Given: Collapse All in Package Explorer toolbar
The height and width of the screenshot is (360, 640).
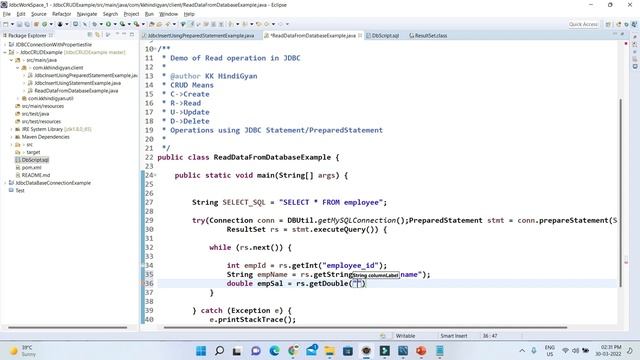Looking at the screenshot, I should 90,36.
